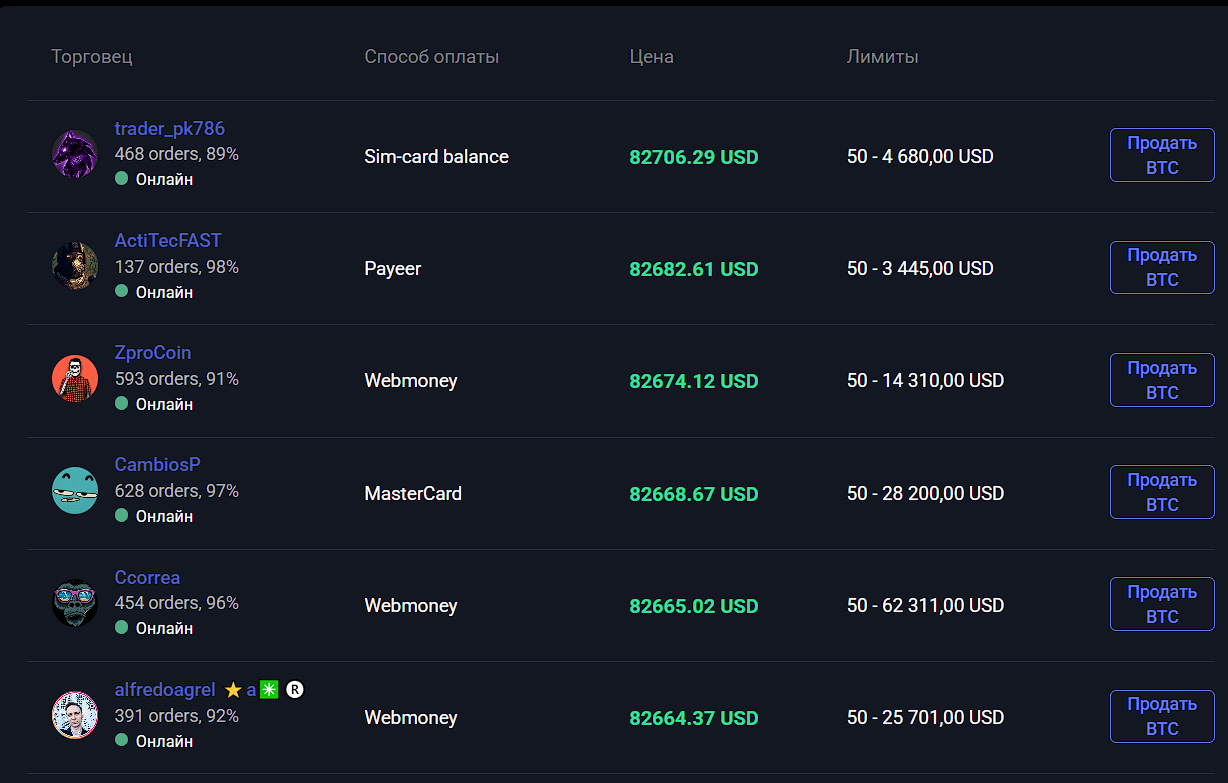Open Ccorrea's ape avatar picture

tap(75, 604)
